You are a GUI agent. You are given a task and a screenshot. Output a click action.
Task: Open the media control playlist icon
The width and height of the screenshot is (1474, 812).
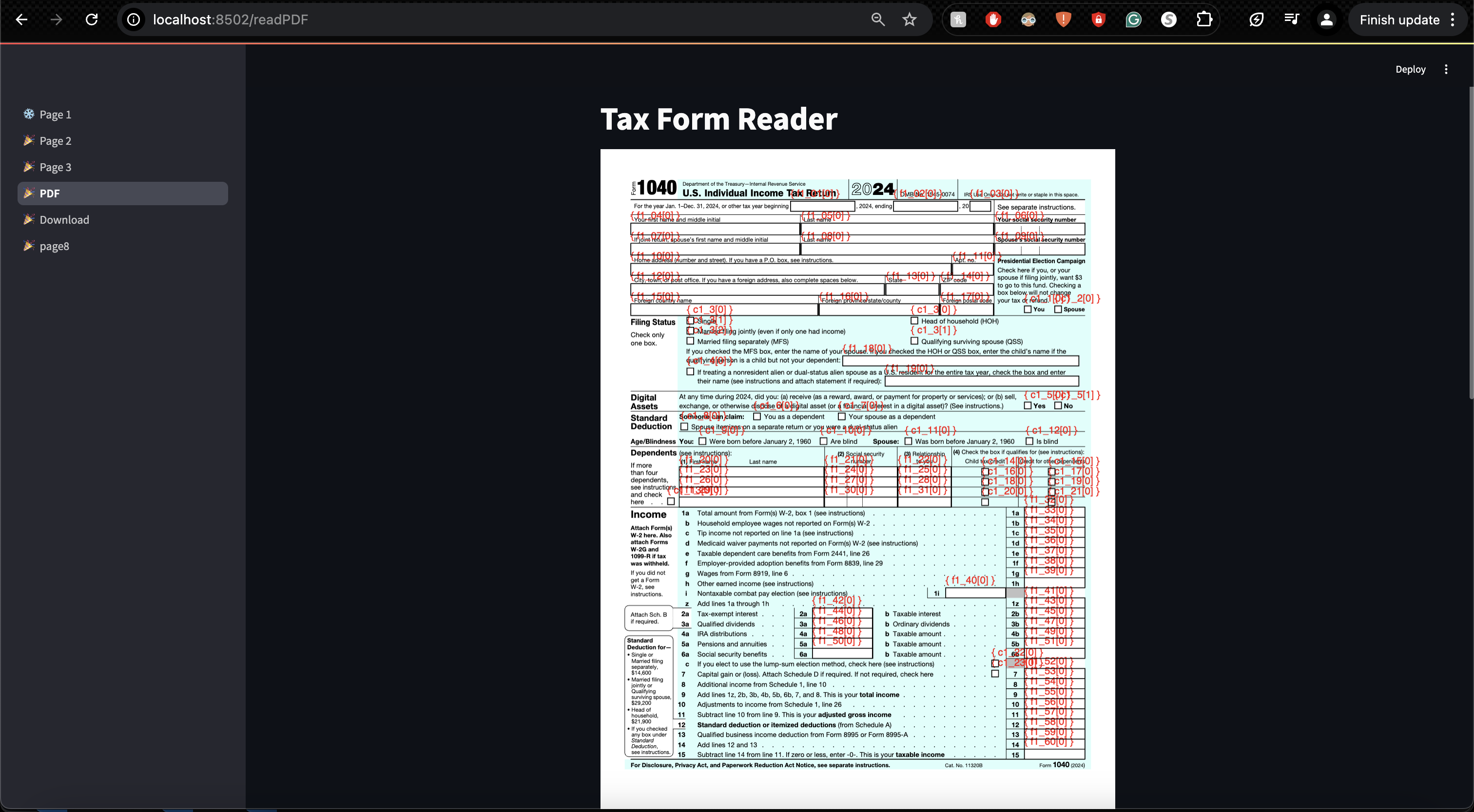pyautogui.click(x=1292, y=19)
